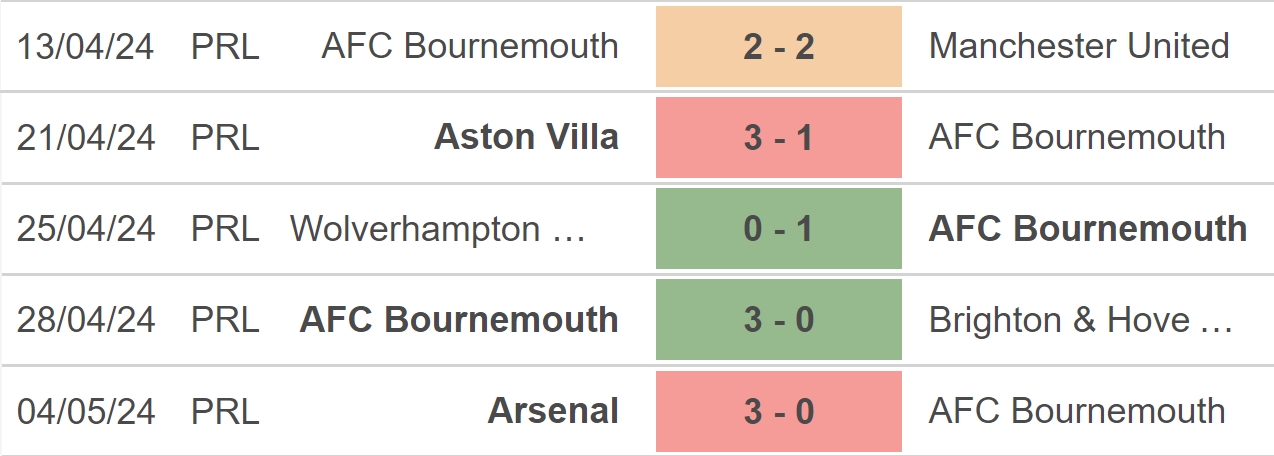
Task: Select the 13/04/24 match date
Action: 86,46
